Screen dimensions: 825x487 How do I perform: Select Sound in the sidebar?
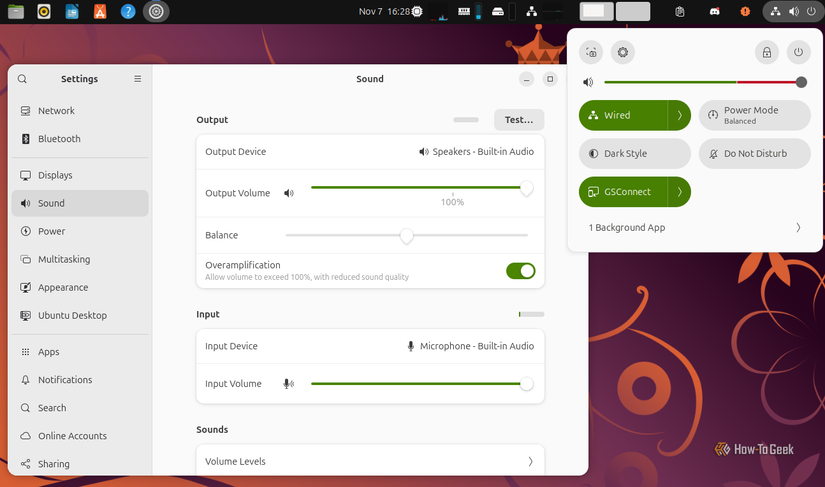pos(80,203)
